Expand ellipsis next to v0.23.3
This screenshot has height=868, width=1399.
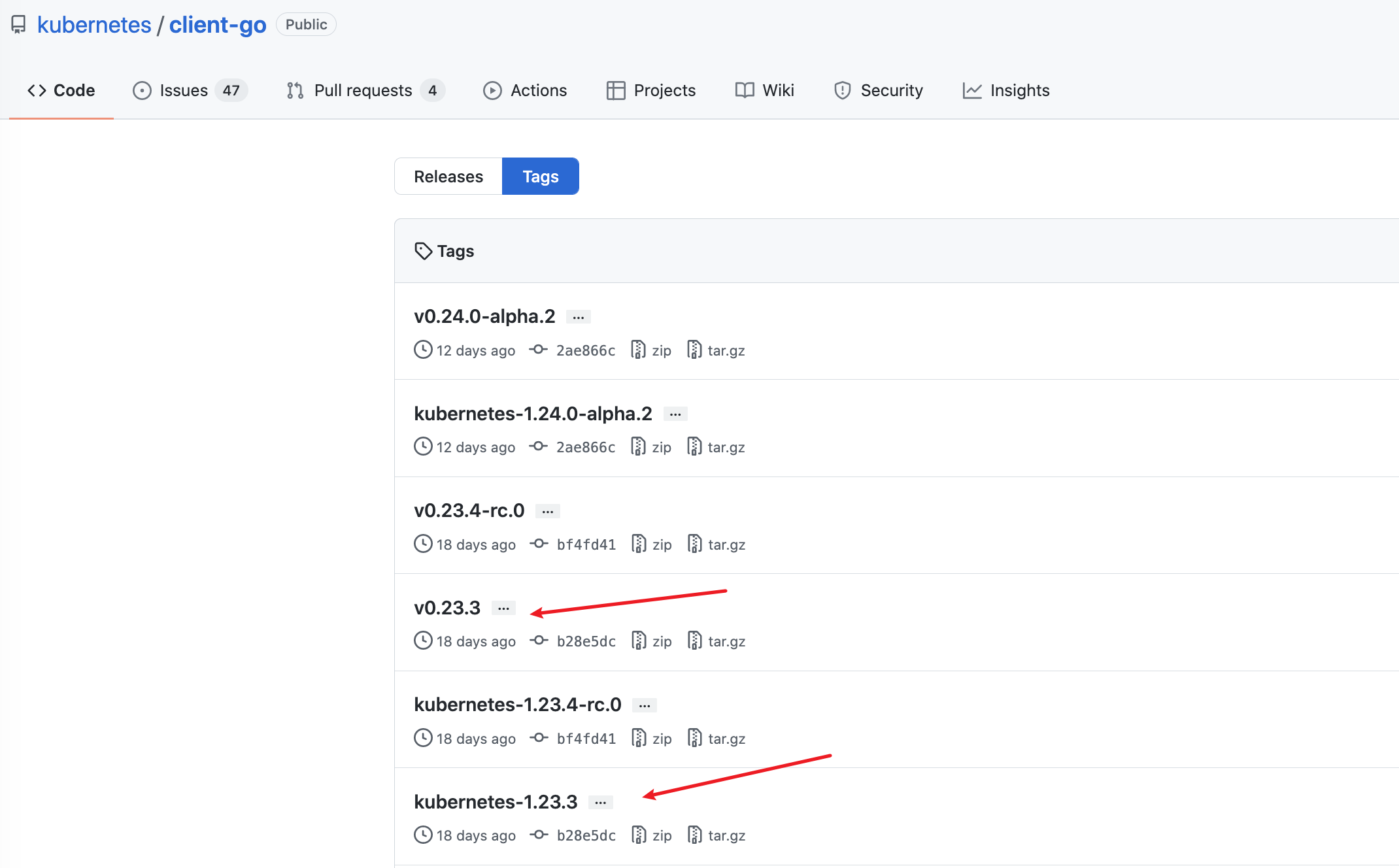coord(503,609)
